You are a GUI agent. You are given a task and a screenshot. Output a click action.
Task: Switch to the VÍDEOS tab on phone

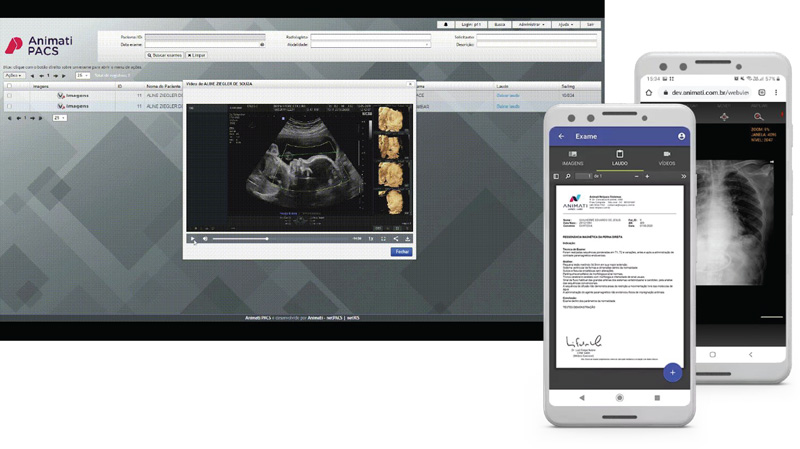(666, 158)
